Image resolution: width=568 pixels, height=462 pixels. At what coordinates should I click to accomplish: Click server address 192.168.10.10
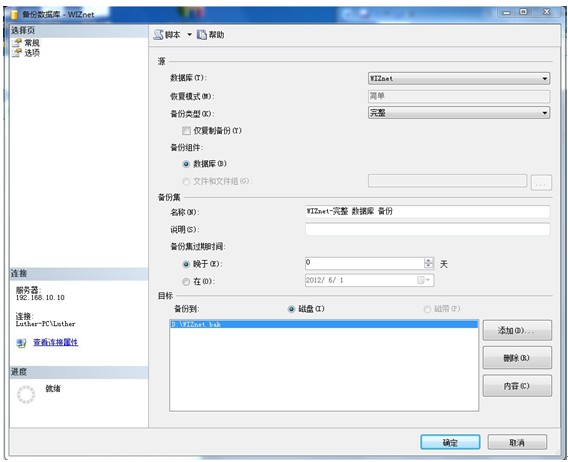pyautogui.click(x=40, y=297)
